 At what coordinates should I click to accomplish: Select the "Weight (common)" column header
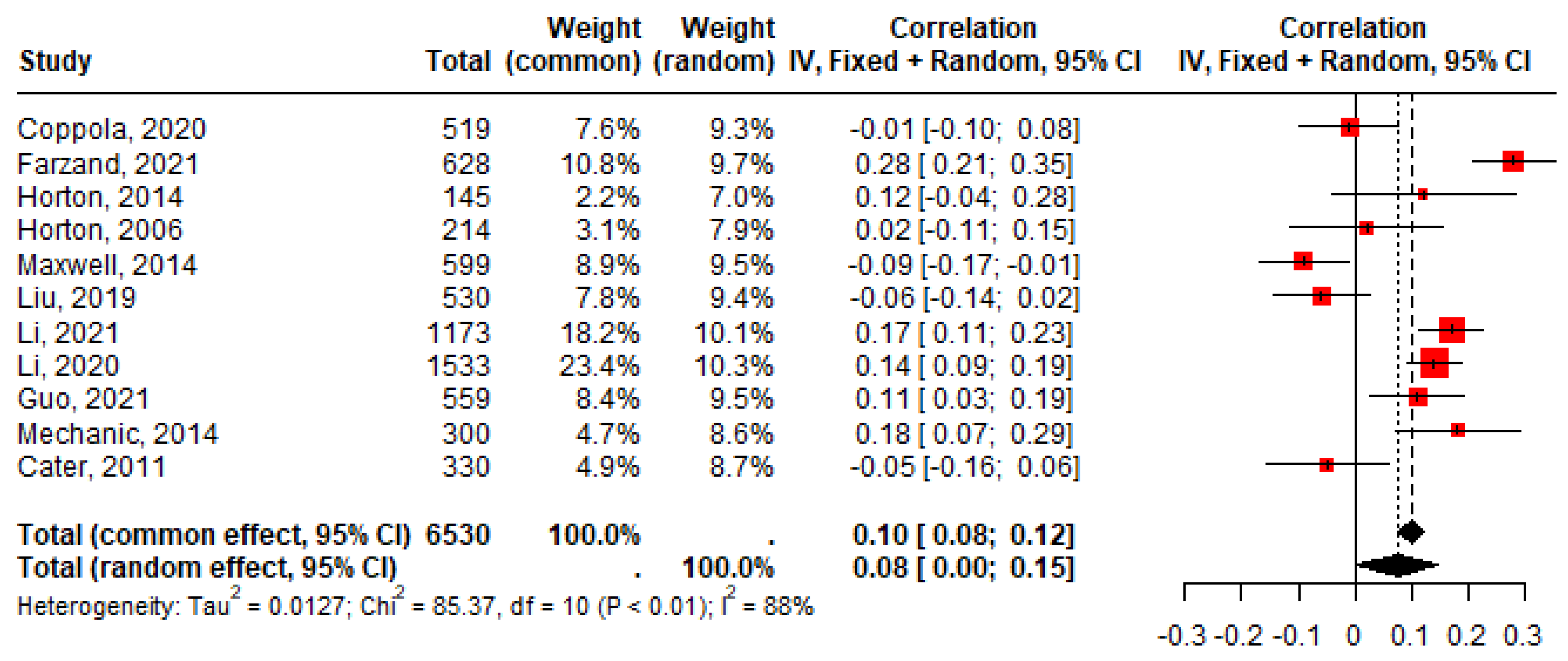pos(574,45)
